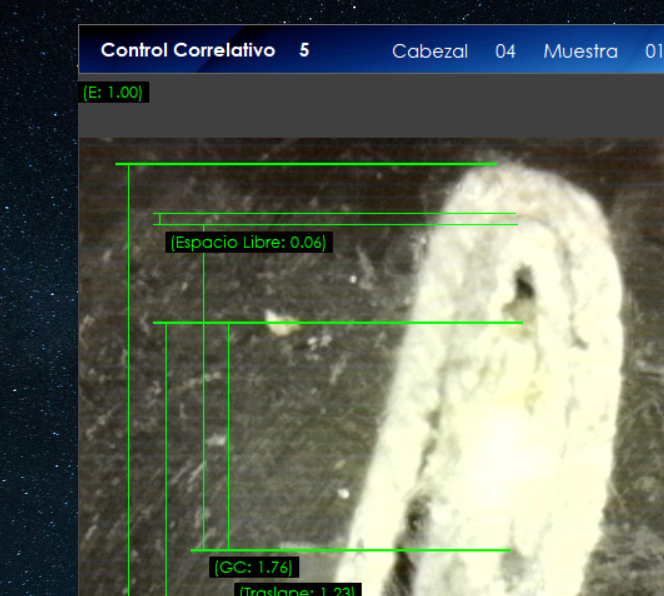The height and width of the screenshot is (596, 664).
Task: Click the Cabezal label in header
Action: tap(429, 51)
